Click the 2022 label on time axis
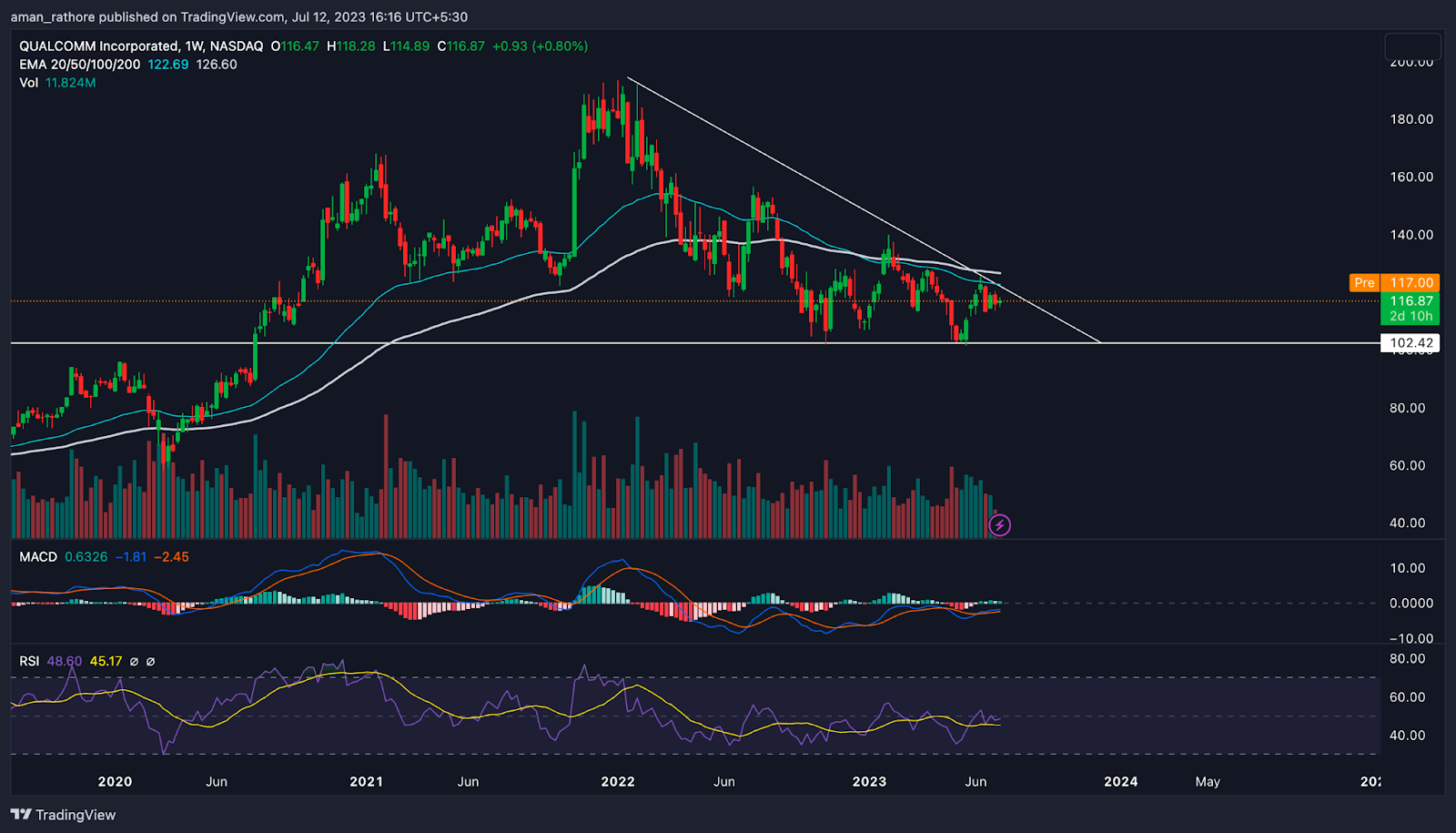The height and width of the screenshot is (833, 1456). tap(618, 782)
